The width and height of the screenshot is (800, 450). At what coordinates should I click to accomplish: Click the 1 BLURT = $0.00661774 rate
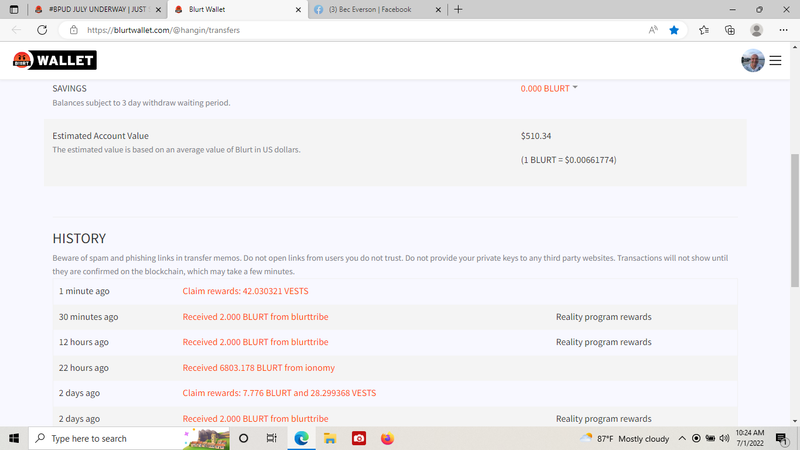[x=568, y=160]
